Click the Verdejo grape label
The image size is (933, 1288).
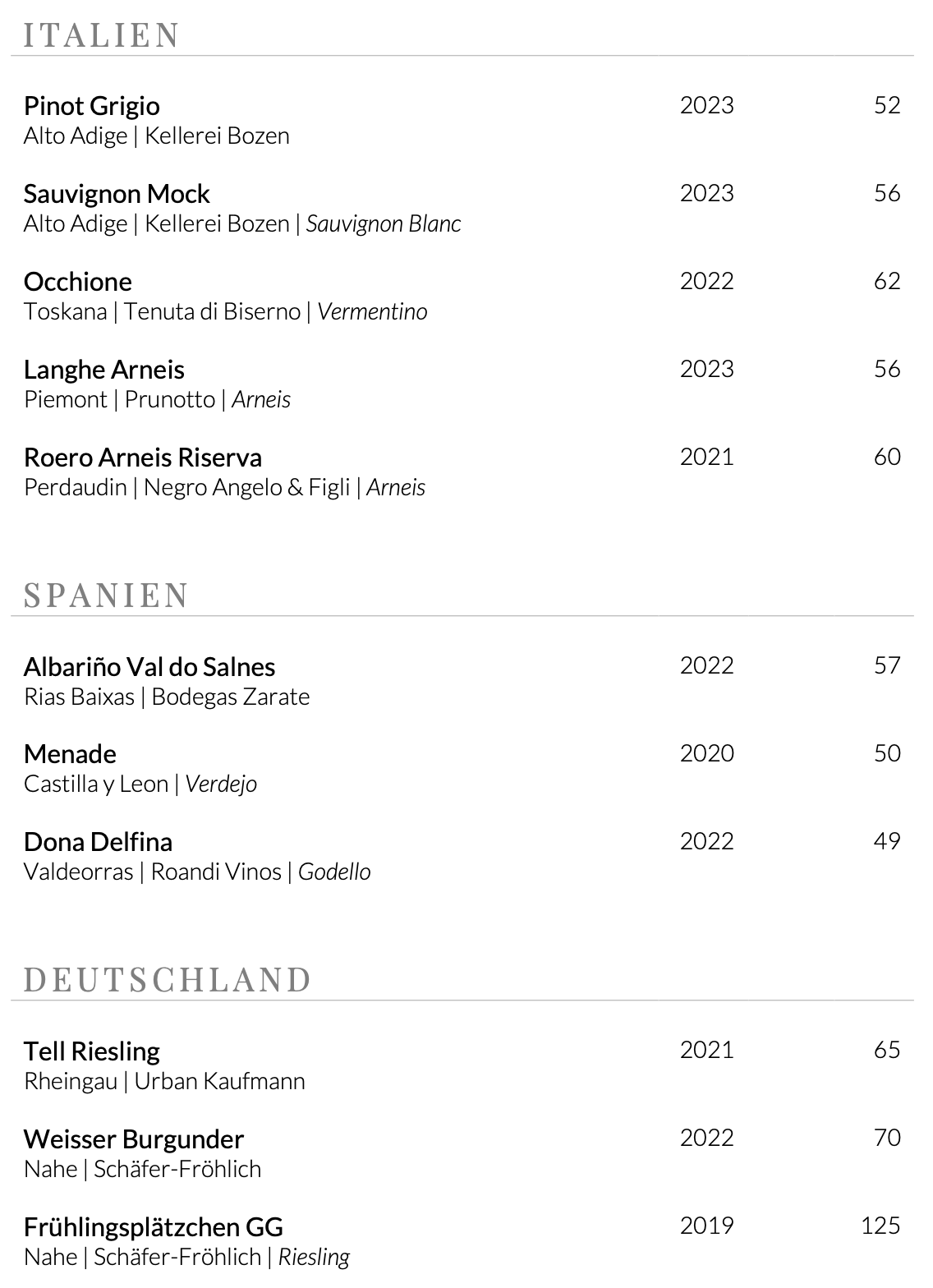(221, 784)
